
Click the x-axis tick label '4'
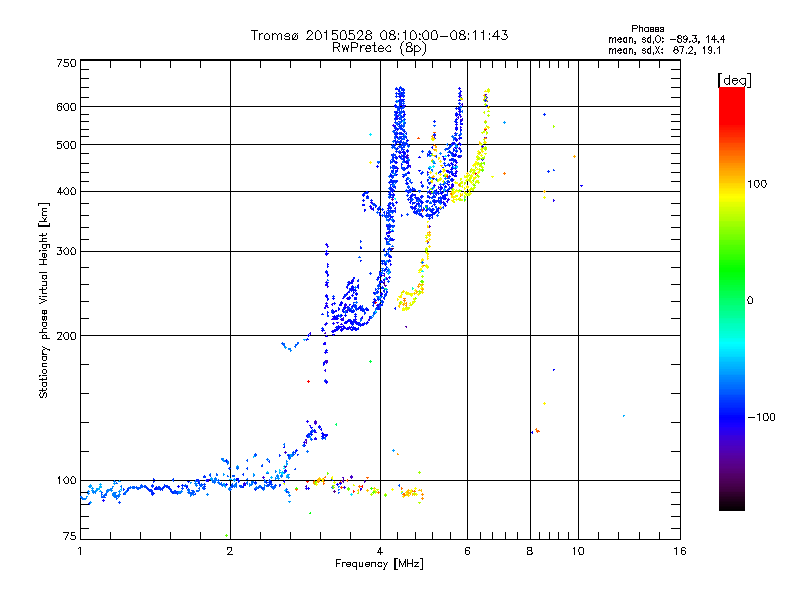coord(380,551)
